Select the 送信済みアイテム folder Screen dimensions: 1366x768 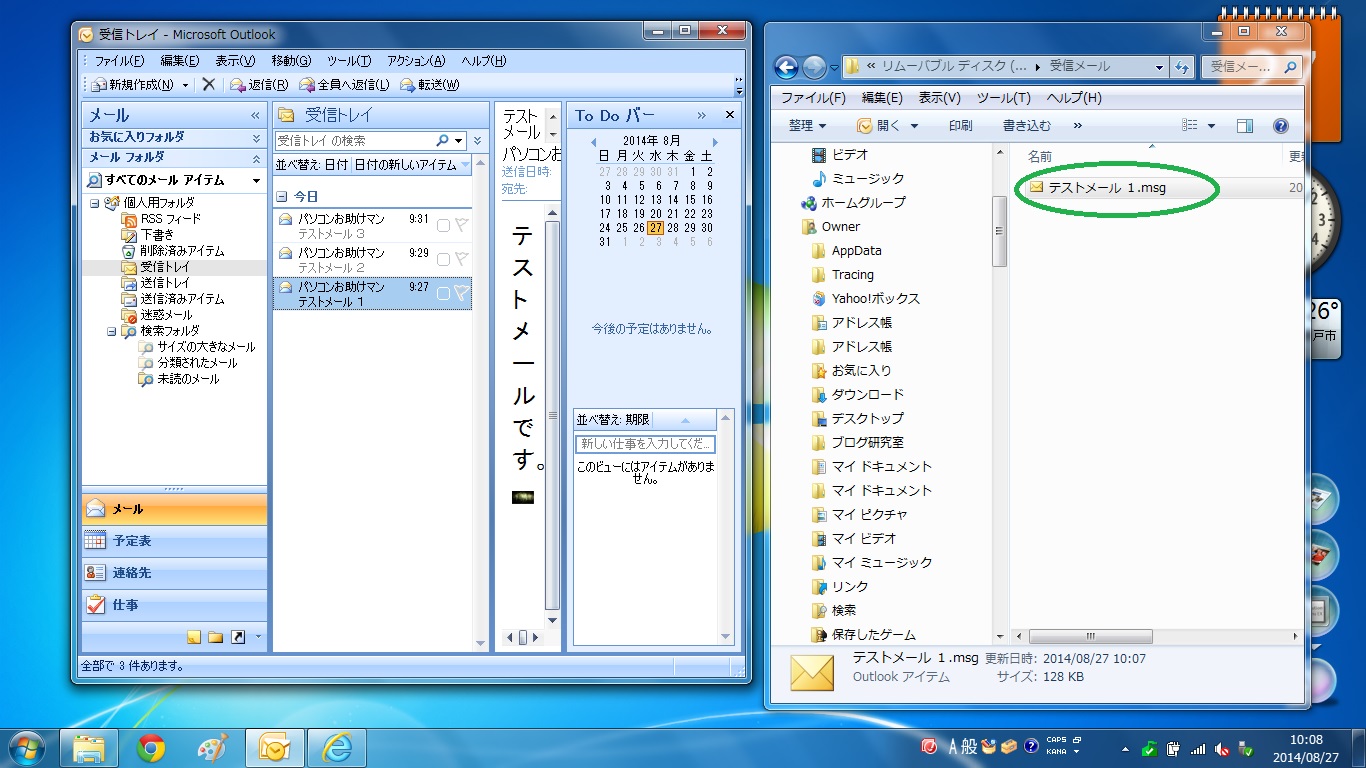click(173, 299)
